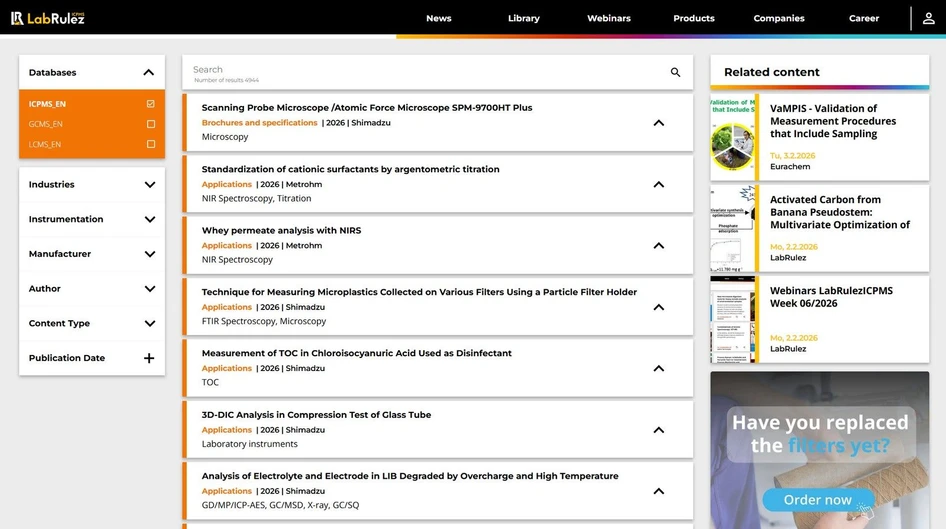
Task: Open the Career menu
Action: 864,18
